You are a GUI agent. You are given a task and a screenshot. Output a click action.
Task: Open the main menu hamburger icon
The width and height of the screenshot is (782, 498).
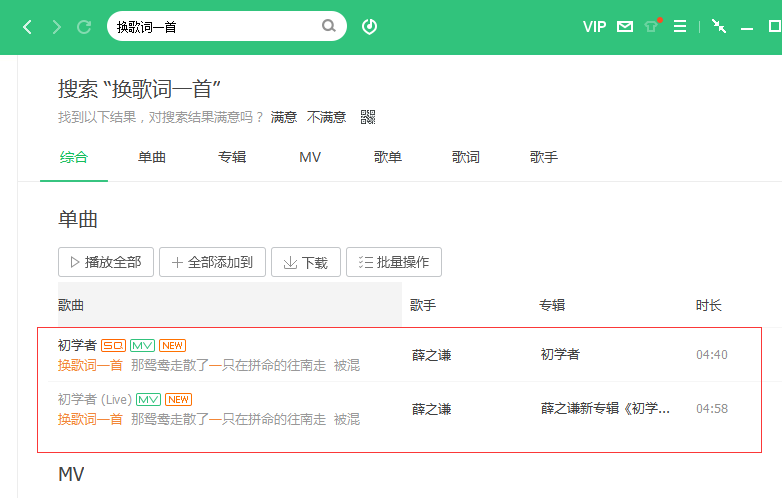[680, 26]
